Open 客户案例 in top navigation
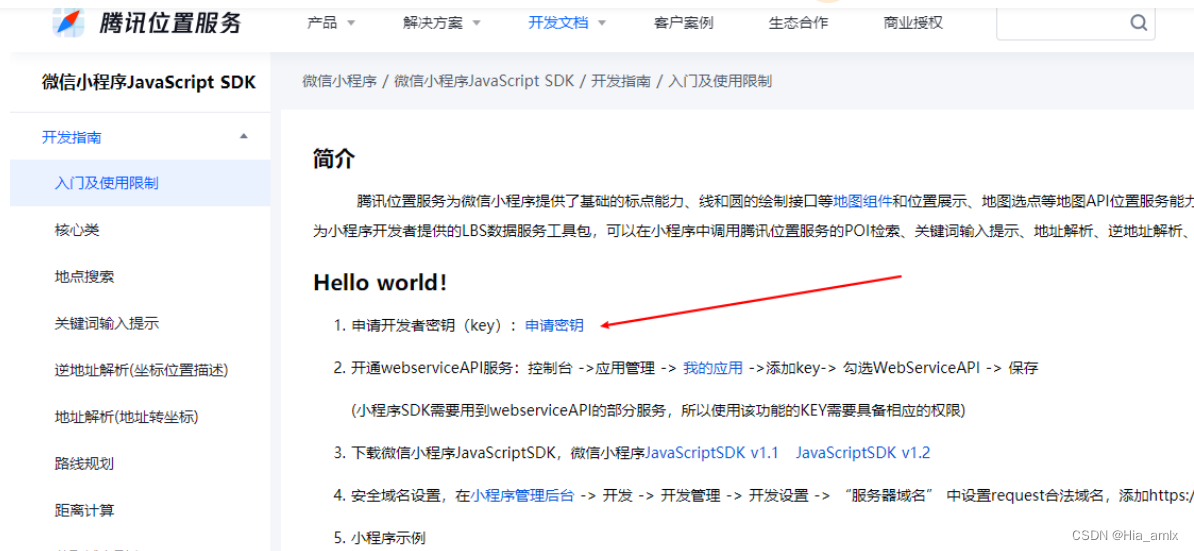The height and width of the screenshot is (551, 1194). click(x=683, y=23)
